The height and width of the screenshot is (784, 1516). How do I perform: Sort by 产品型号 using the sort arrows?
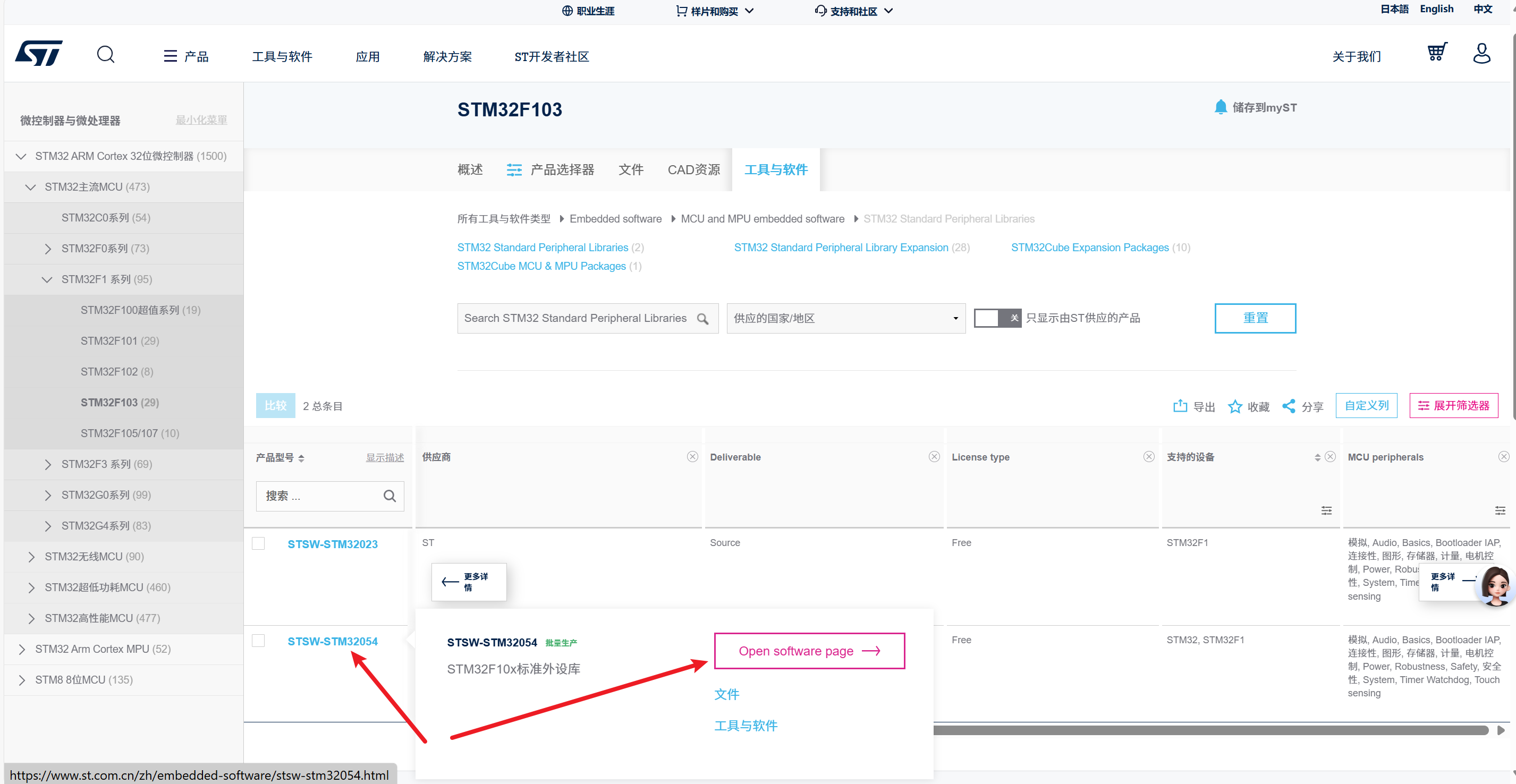(301, 458)
